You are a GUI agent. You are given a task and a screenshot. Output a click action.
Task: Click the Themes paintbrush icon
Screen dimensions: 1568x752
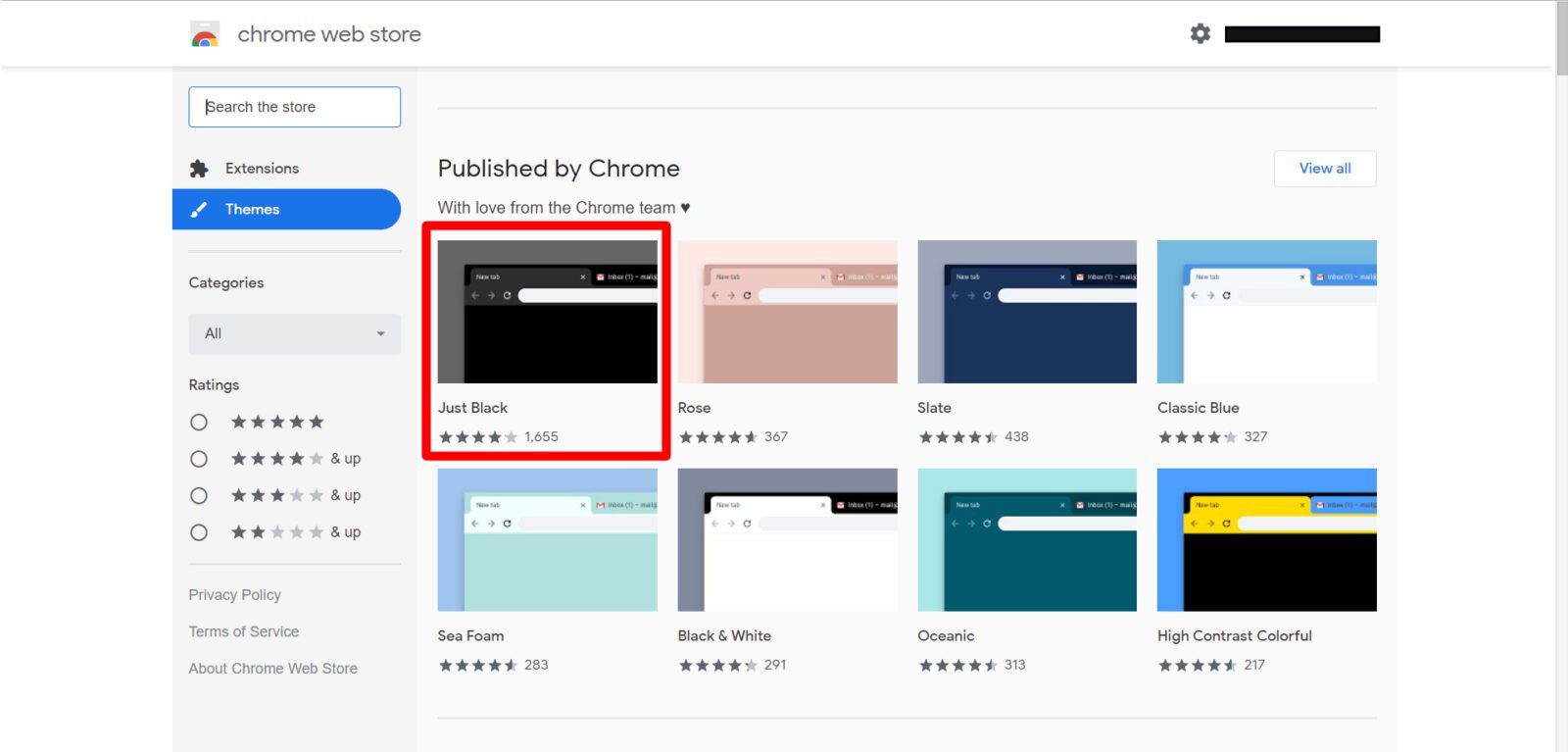[199, 210]
